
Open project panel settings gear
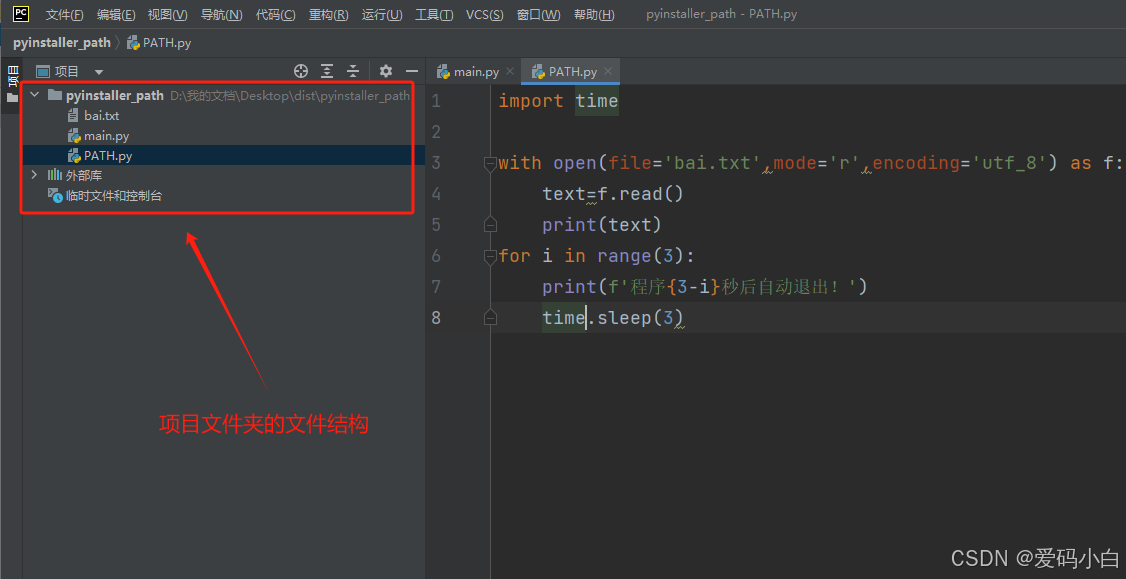pos(386,71)
